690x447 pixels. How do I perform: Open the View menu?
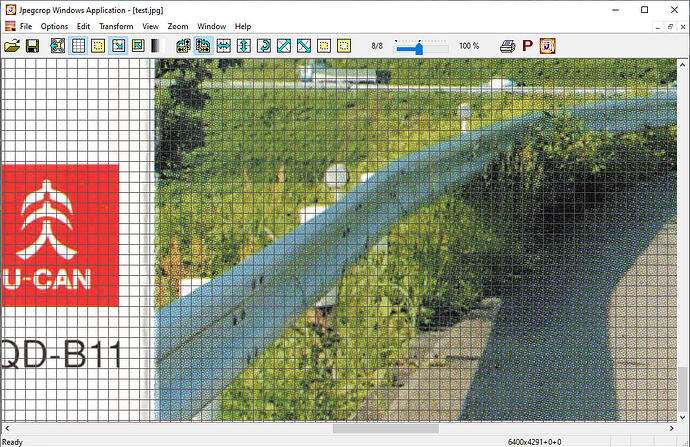(x=150, y=26)
